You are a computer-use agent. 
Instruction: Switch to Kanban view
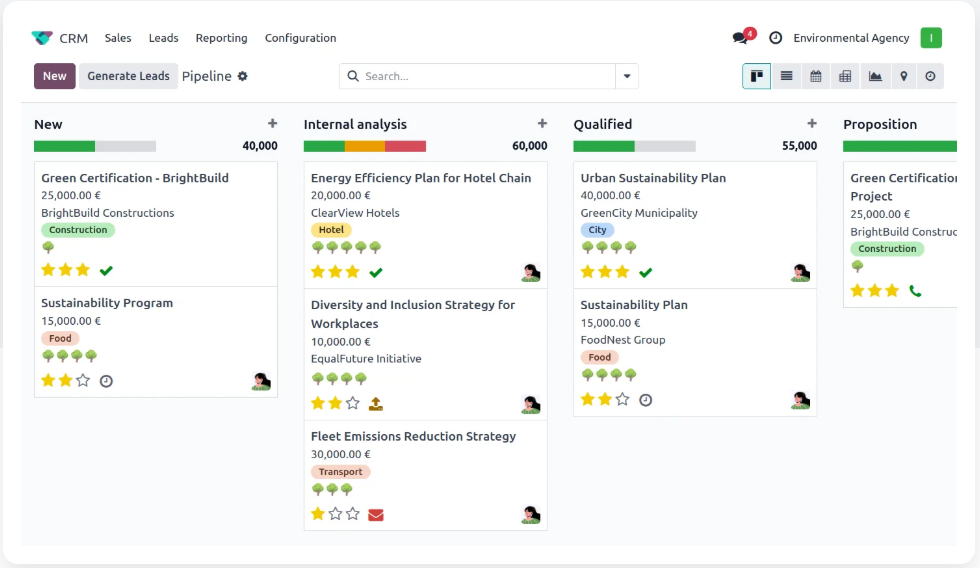click(756, 76)
